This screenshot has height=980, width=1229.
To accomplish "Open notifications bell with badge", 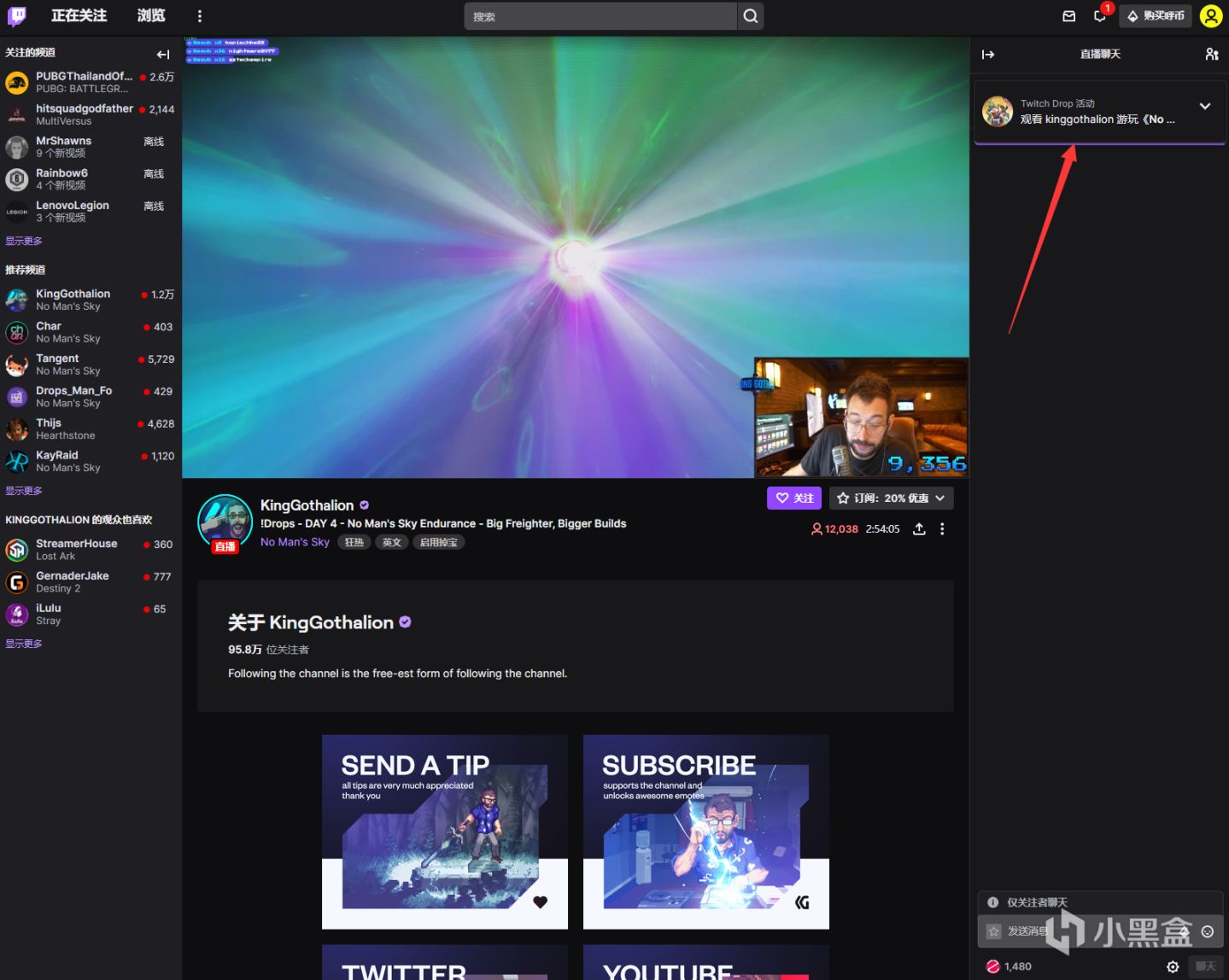I will pyautogui.click(x=1100, y=16).
